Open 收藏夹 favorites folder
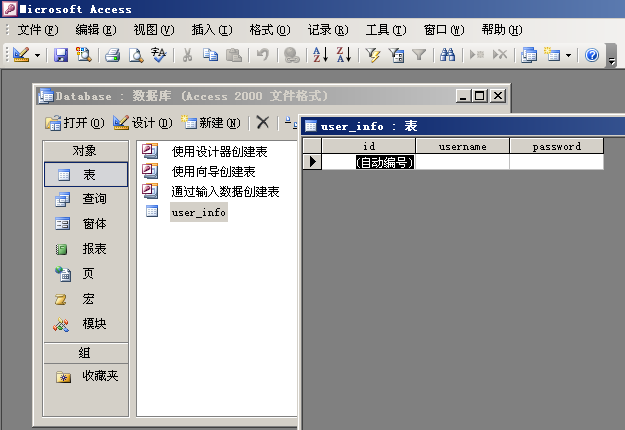The height and width of the screenshot is (430, 625). pyautogui.click(x=86, y=376)
